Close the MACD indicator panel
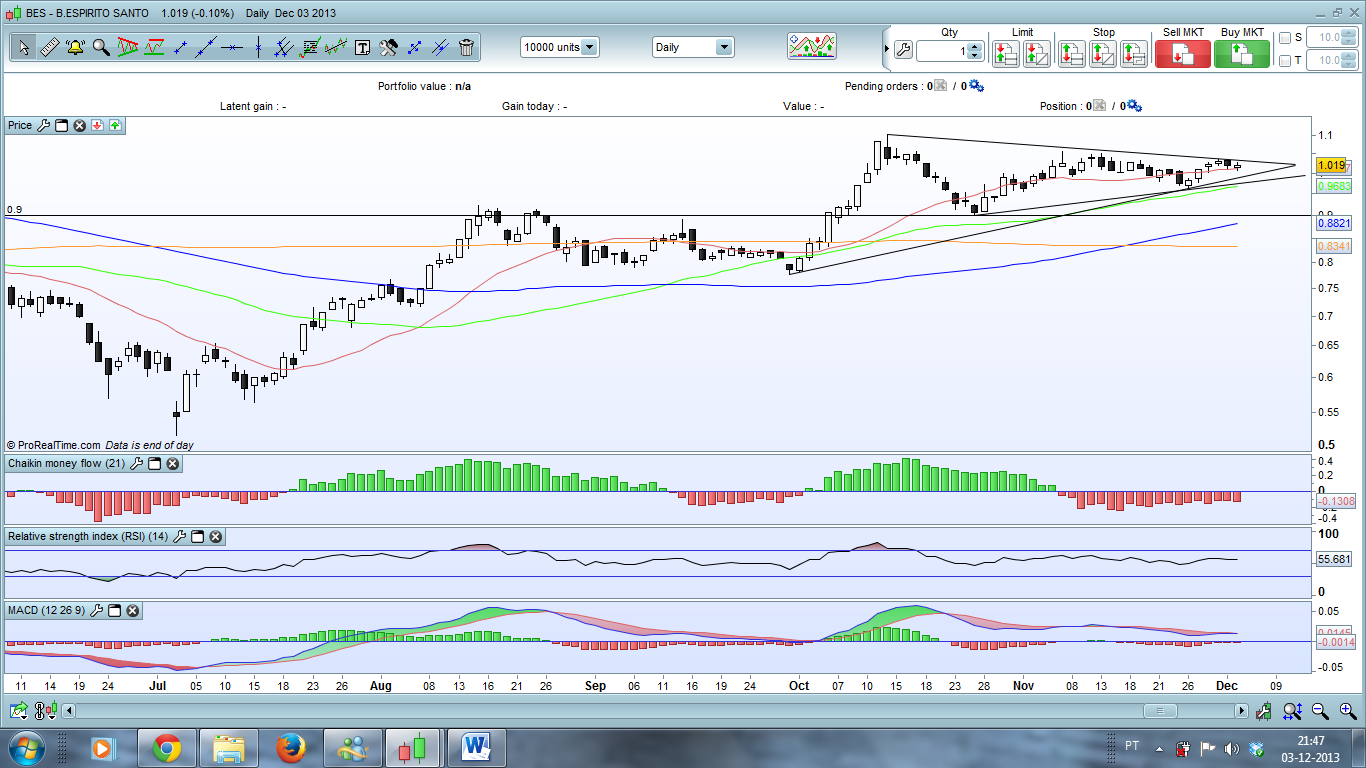Screen dimensions: 1366x768 click(132, 610)
